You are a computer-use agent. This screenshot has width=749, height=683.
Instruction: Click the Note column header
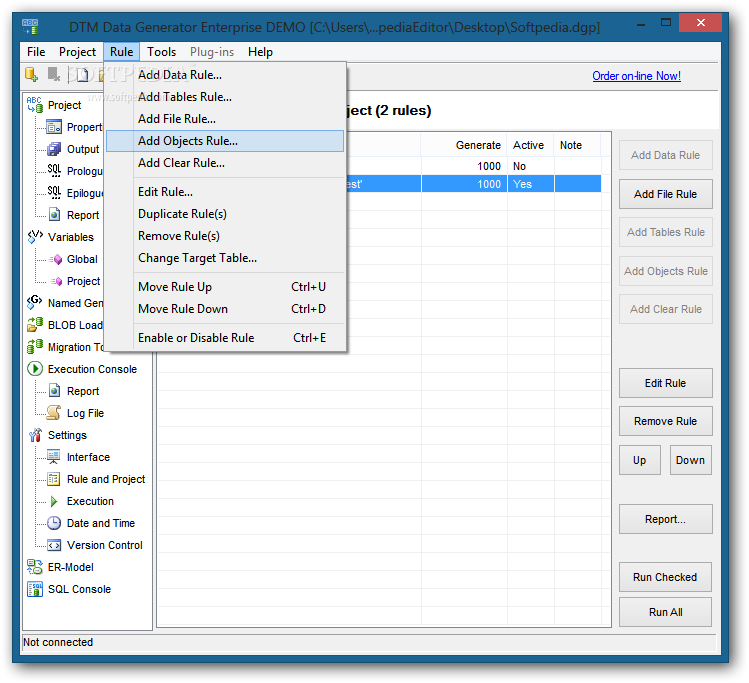click(577, 145)
